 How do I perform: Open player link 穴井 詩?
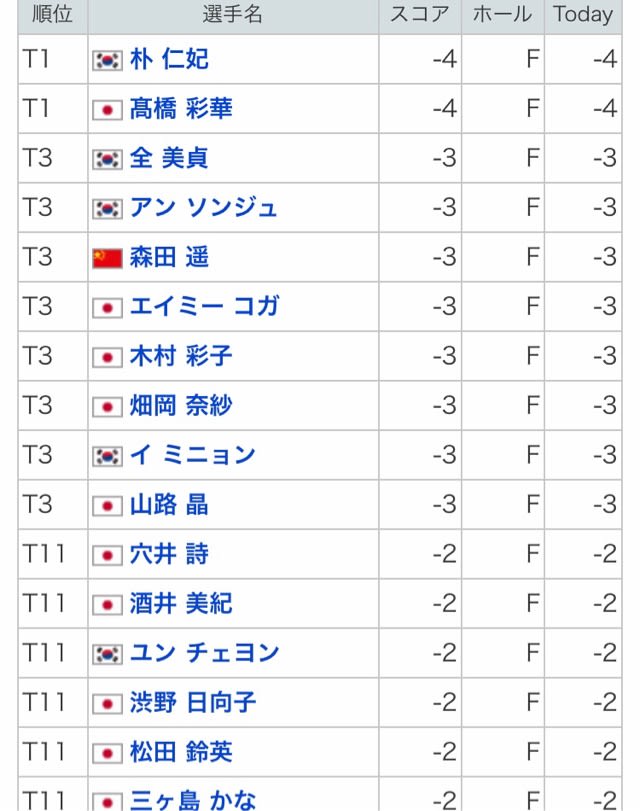click(169, 554)
